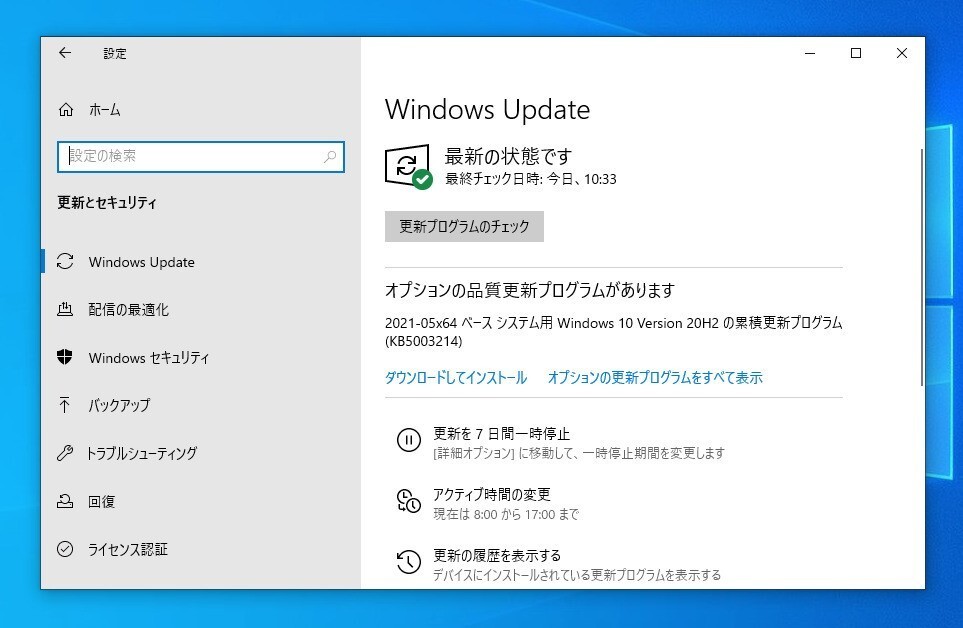Click the 更新とセキュリティ section heading

(x=107, y=203)
